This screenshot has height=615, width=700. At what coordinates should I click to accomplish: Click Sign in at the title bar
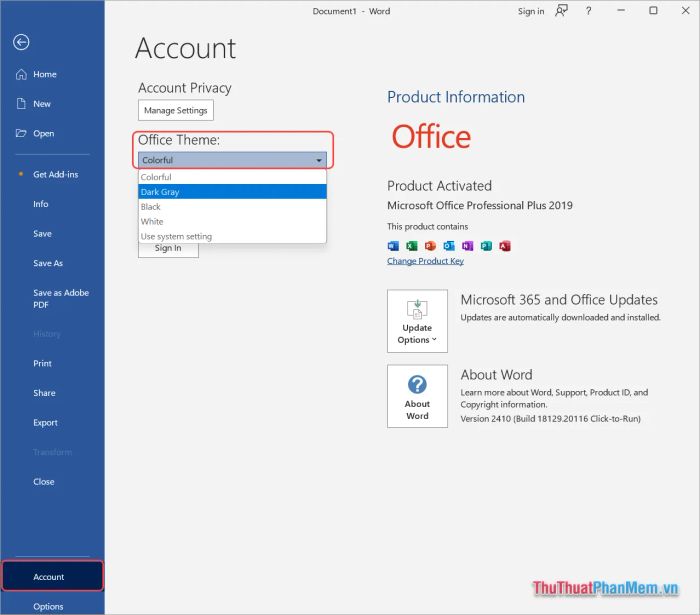coord(531,11)
